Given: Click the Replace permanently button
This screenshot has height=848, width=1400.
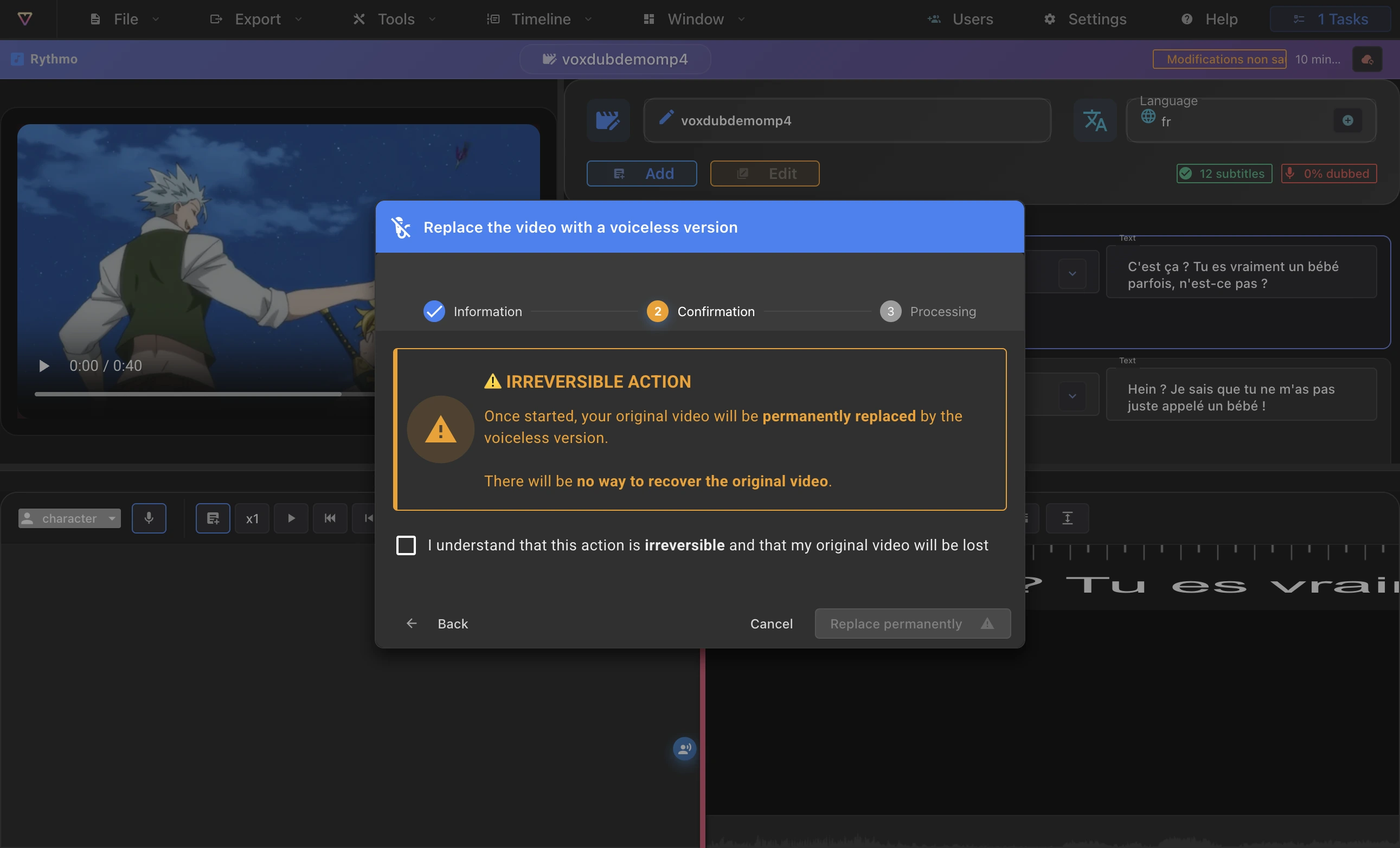Looking at the screenshot, I should click(x=913, y=624).
